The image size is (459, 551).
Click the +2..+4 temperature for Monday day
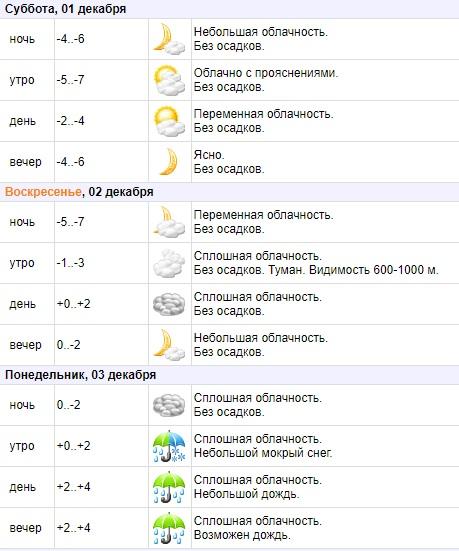pos(73,487)
